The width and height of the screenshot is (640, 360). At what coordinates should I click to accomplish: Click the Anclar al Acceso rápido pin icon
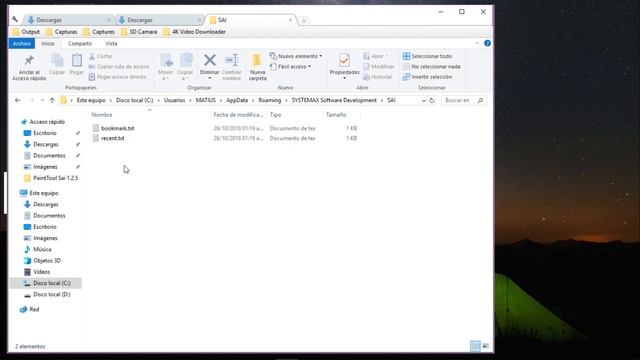click(29, 61)
